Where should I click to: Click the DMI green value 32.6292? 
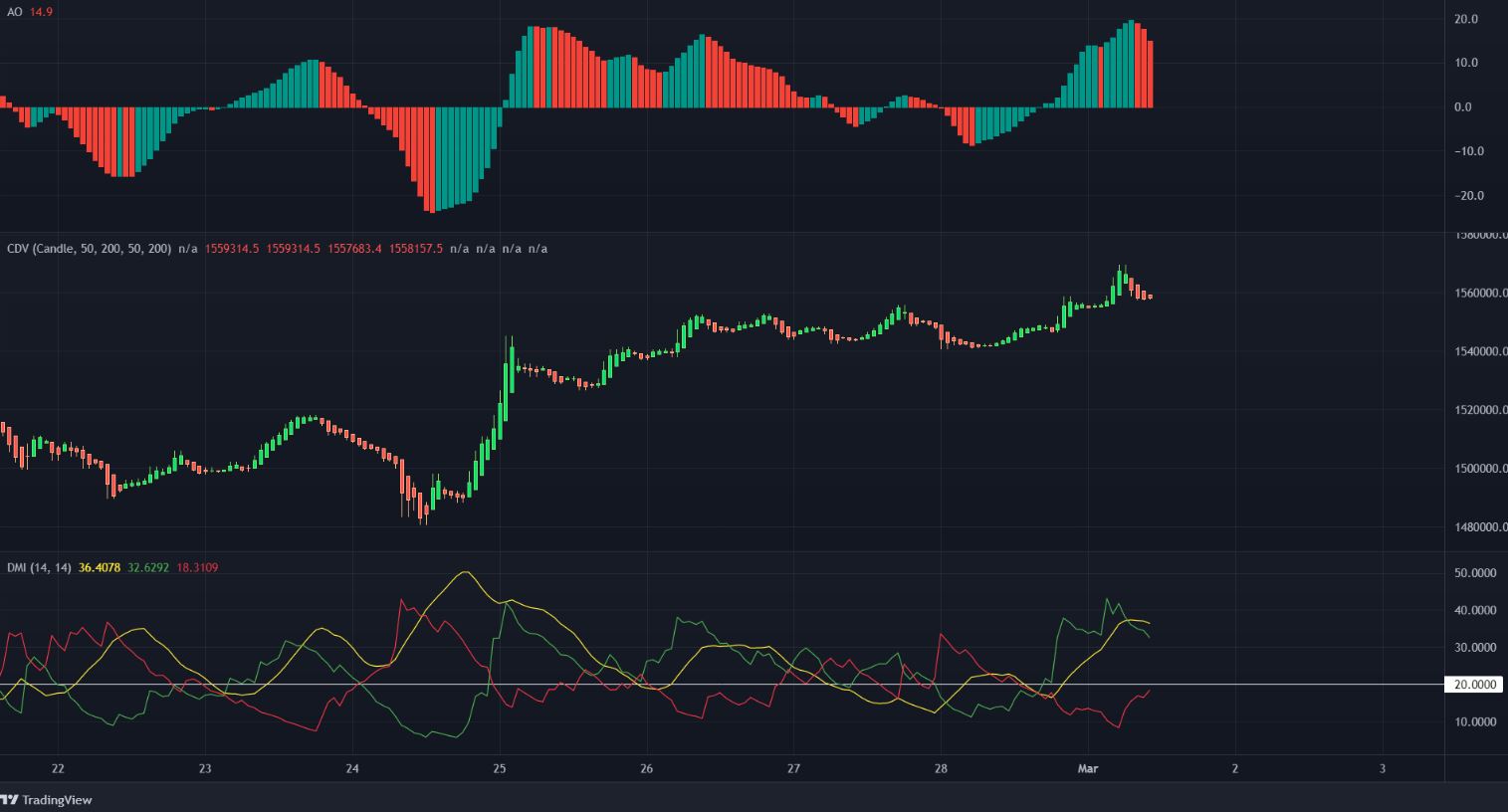[x=148, y=567]
